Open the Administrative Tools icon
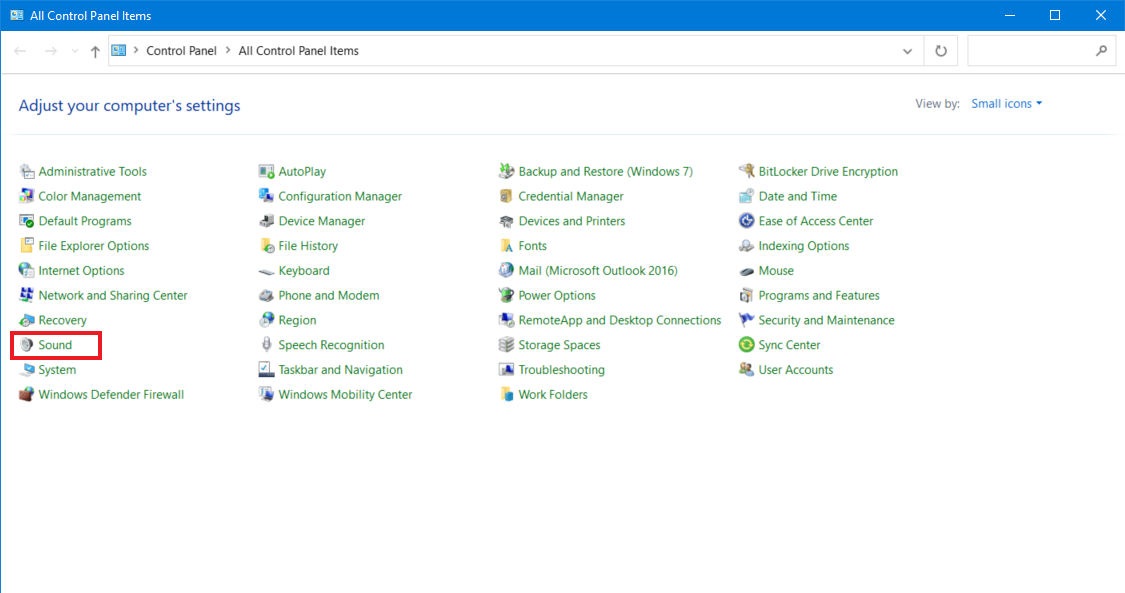1125x593 pixels. tap(27, 171)
